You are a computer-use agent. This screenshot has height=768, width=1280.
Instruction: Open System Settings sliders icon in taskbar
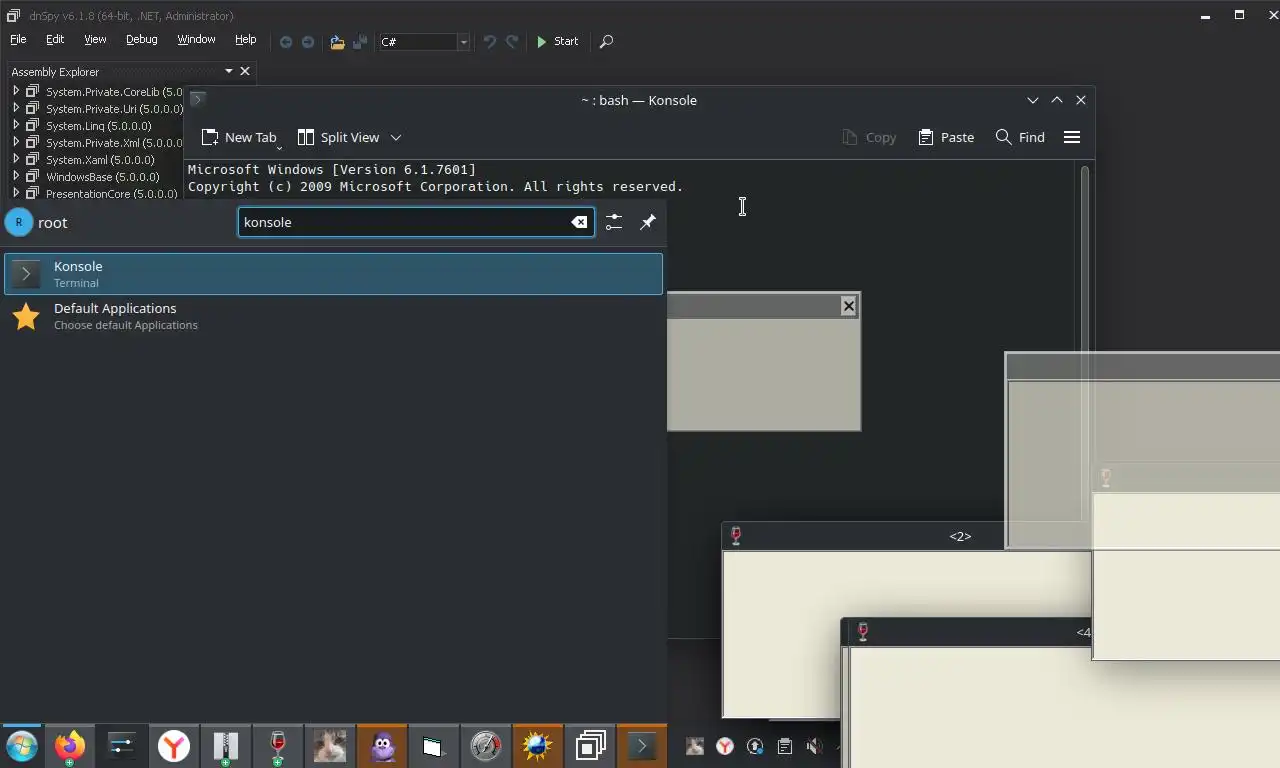121,746
